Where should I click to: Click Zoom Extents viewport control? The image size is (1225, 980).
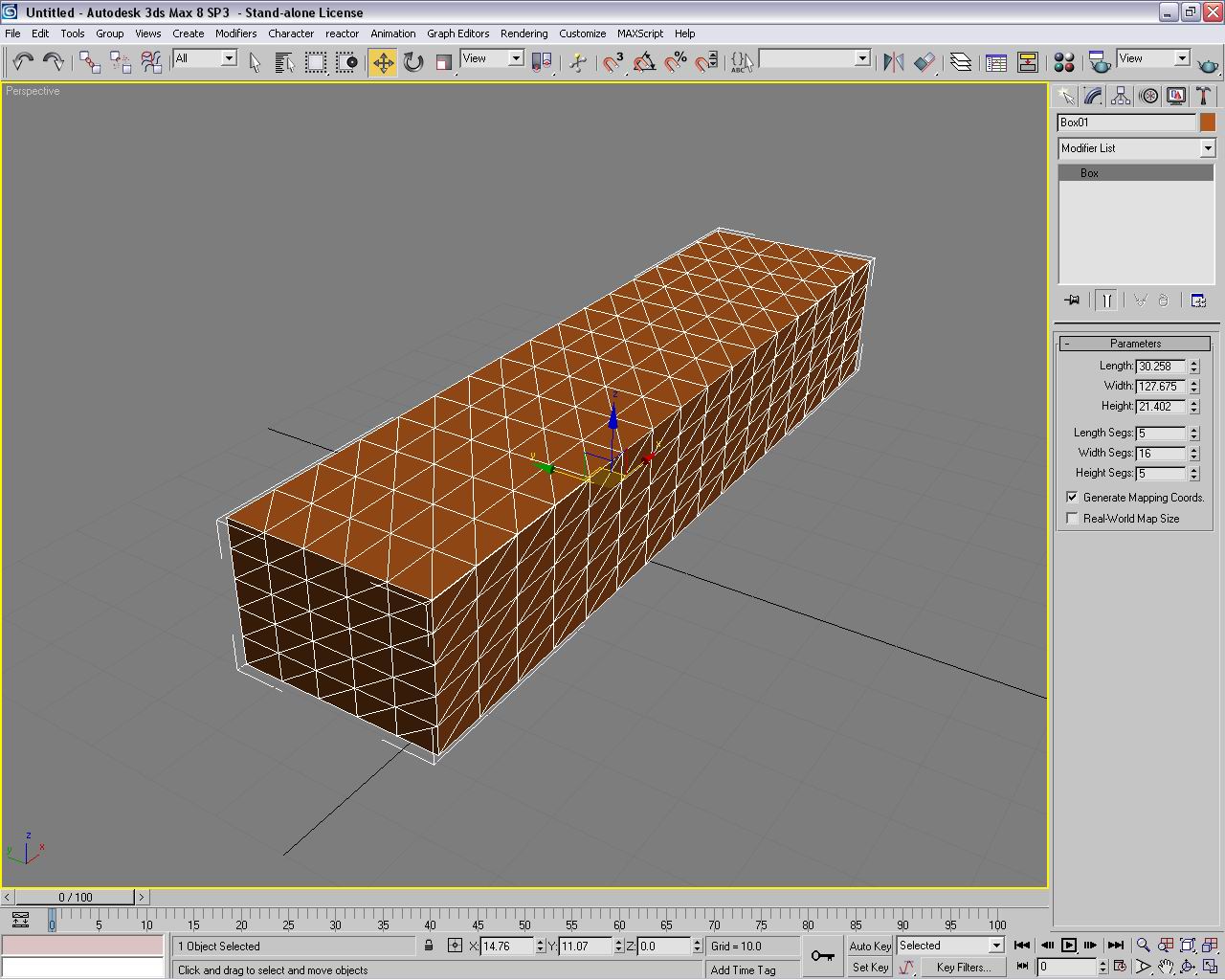tap(1188, 946)
